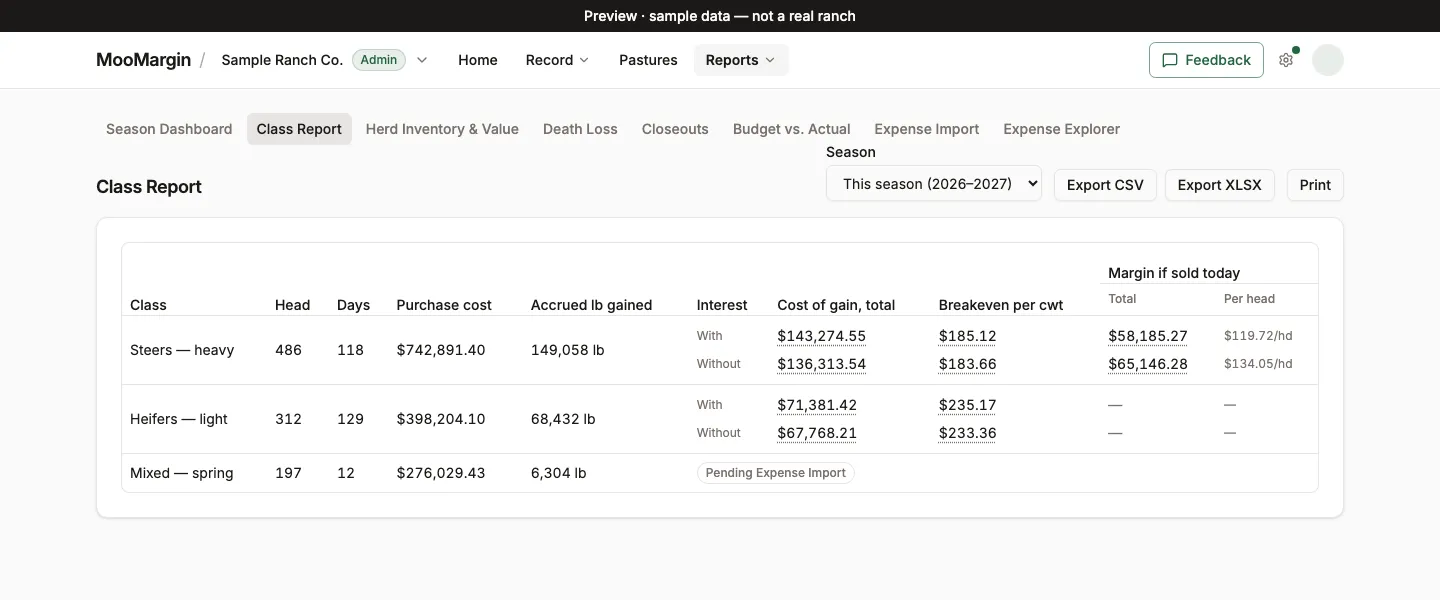The image size is (1440, 600).
Task: Click the 'Margin if sold today' column header
Action: tap(1174, 273)
